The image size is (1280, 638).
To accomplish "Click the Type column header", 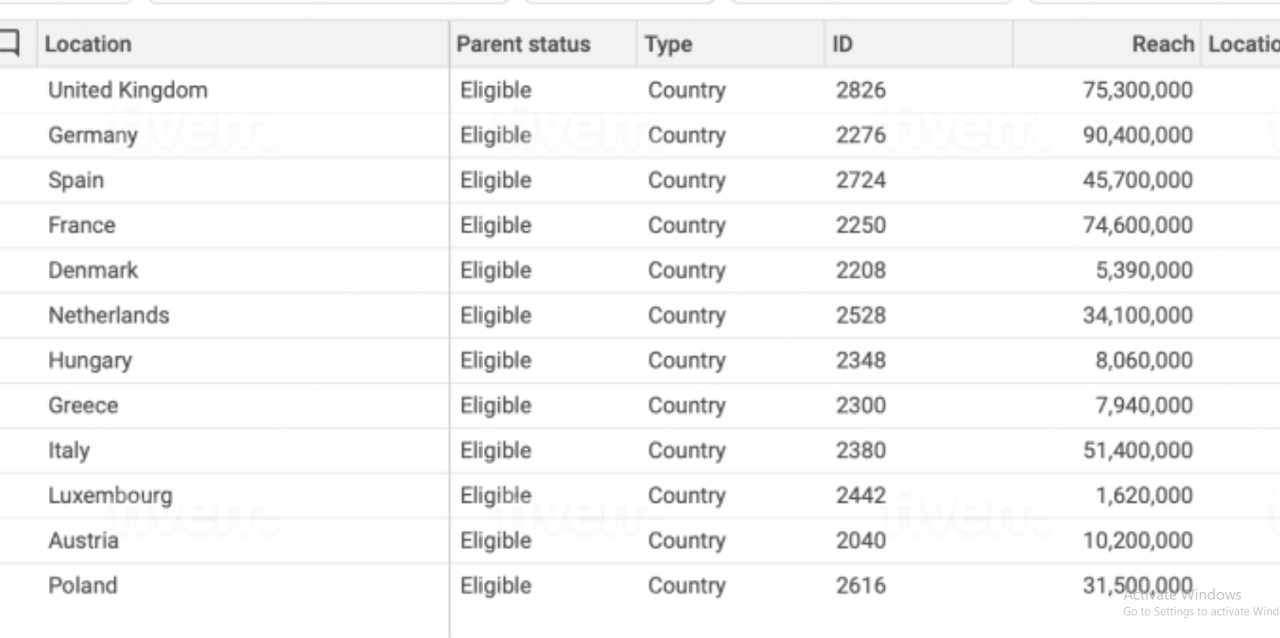I will tap(668, 44).
